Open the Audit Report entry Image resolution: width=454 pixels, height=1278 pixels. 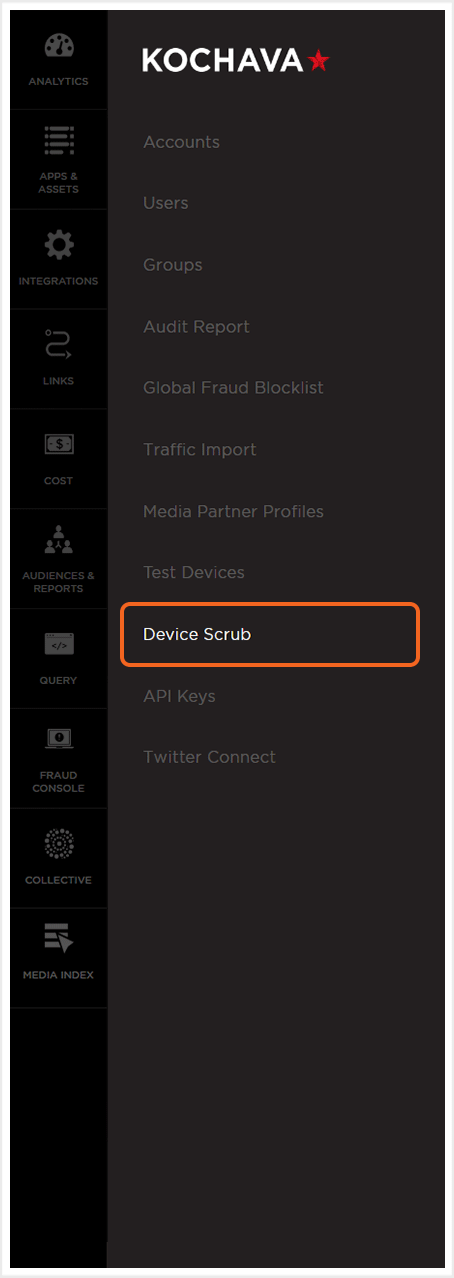click(x=196, y=327)
